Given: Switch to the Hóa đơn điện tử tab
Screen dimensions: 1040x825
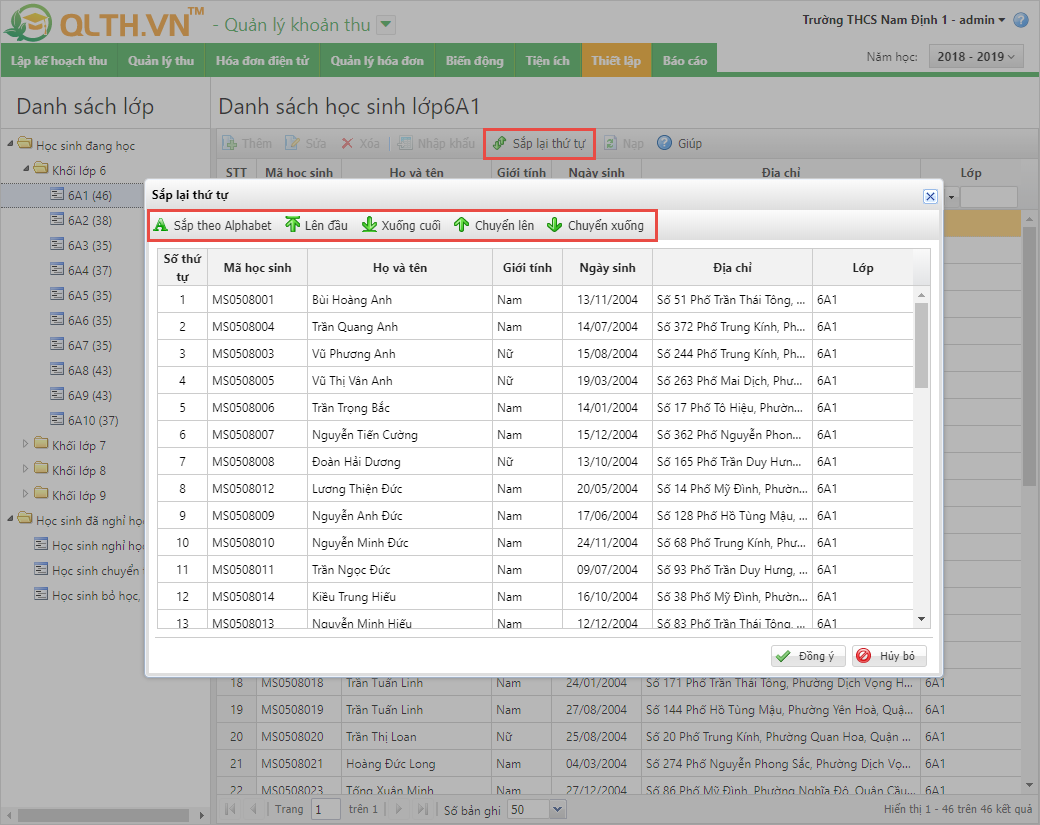Looking at the screenshot, I should click(262, 61).
